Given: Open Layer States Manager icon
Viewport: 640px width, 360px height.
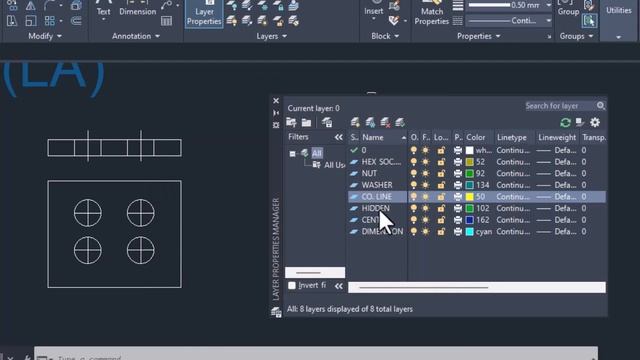Looking at the screenshot, I should 327,122.
